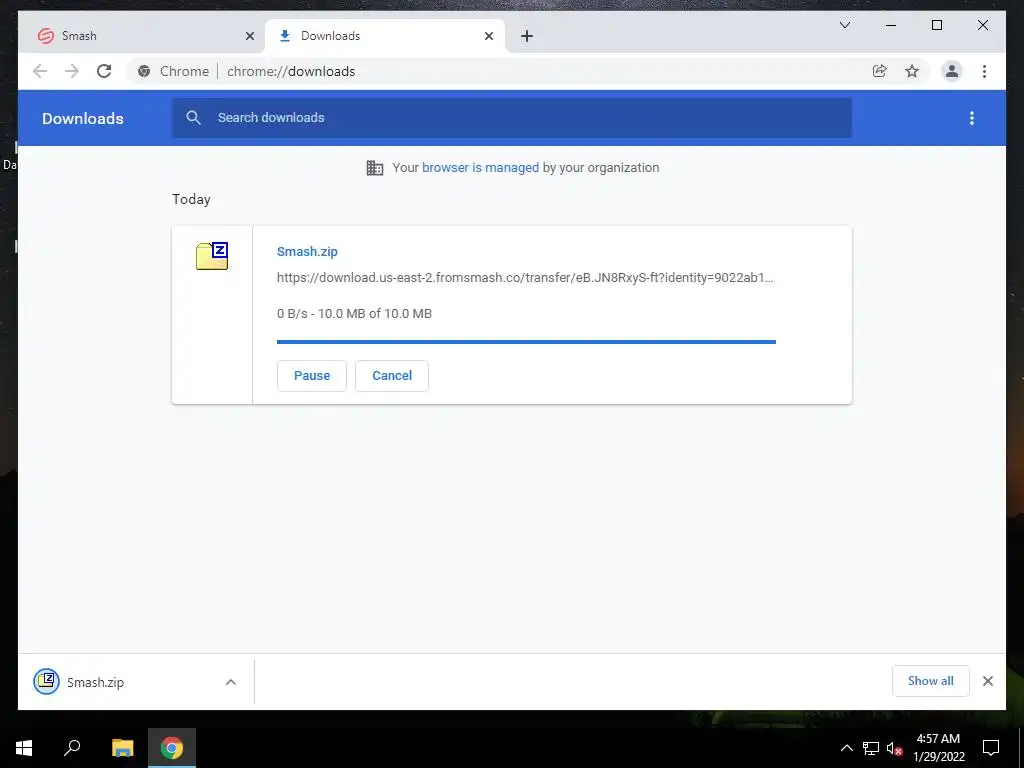Viewport: 1024px width, 768px height.
Task: Go back with the browser back arrow
Action: pos(40,71)
